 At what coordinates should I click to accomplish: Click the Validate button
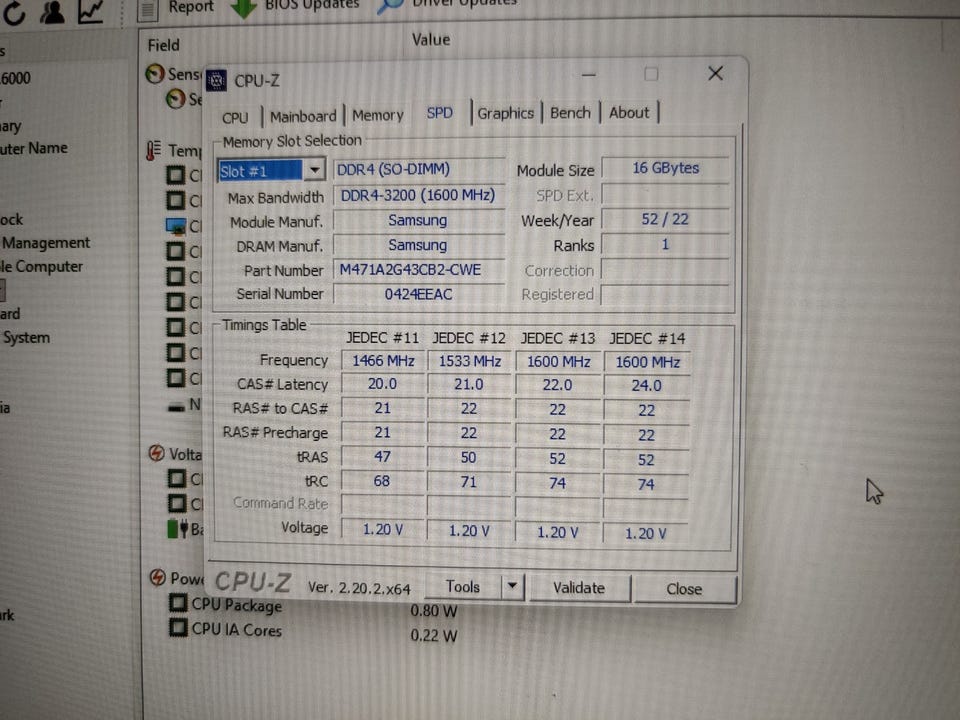click(579, 588)
